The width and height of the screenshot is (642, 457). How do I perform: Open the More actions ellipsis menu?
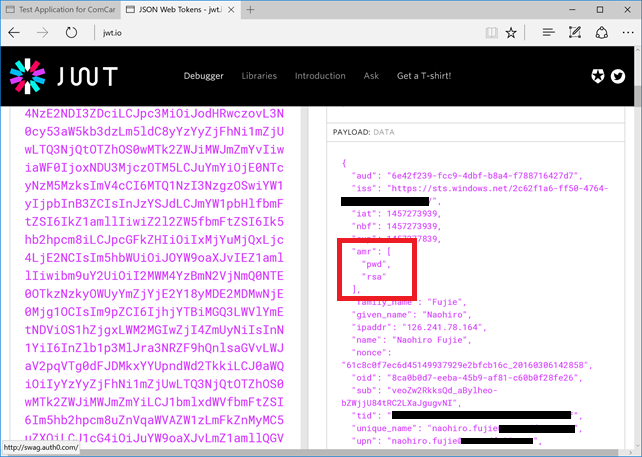coord(628,33)
